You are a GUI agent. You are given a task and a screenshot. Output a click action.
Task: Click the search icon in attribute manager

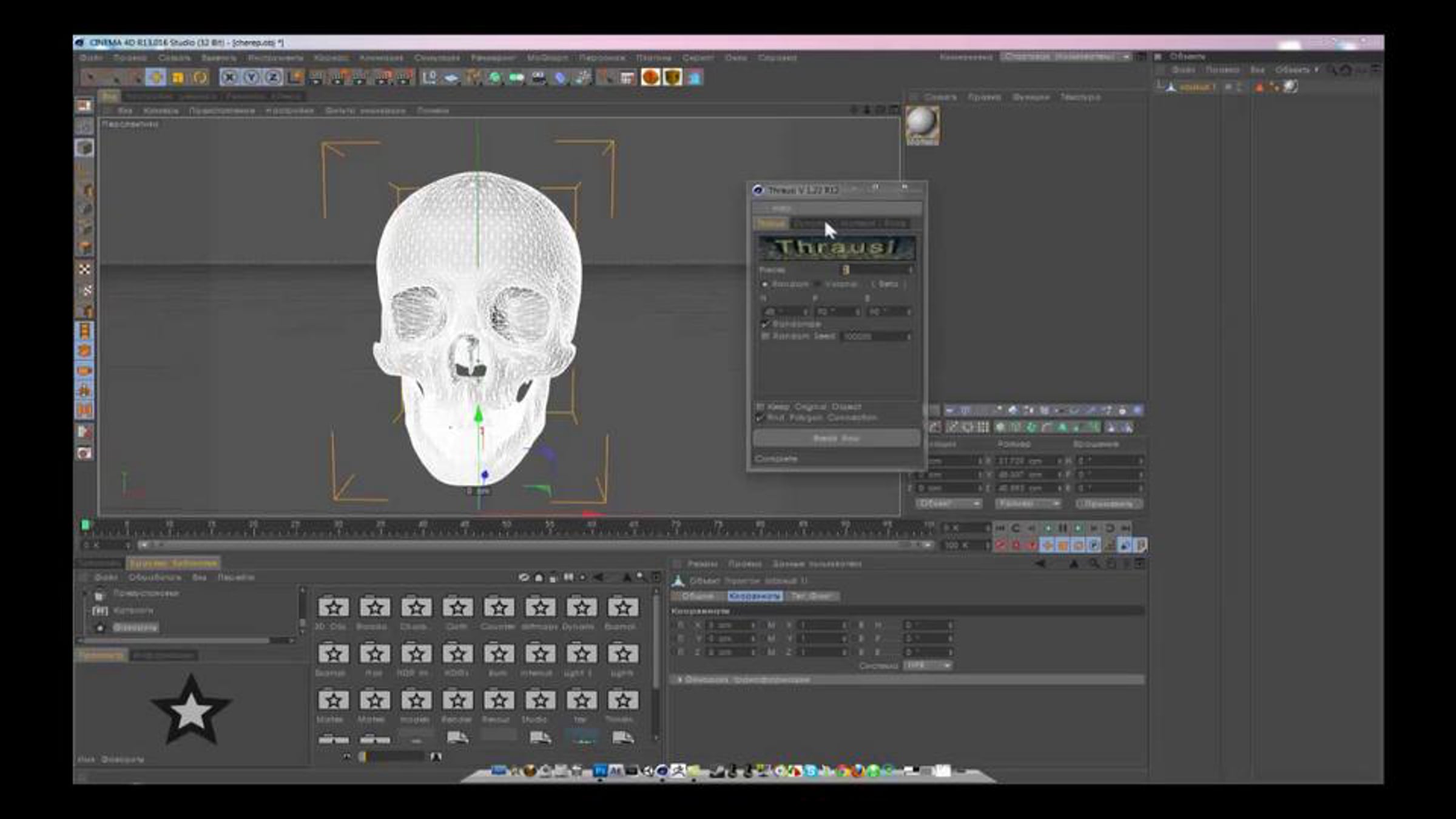click(x=1093, y=564)
